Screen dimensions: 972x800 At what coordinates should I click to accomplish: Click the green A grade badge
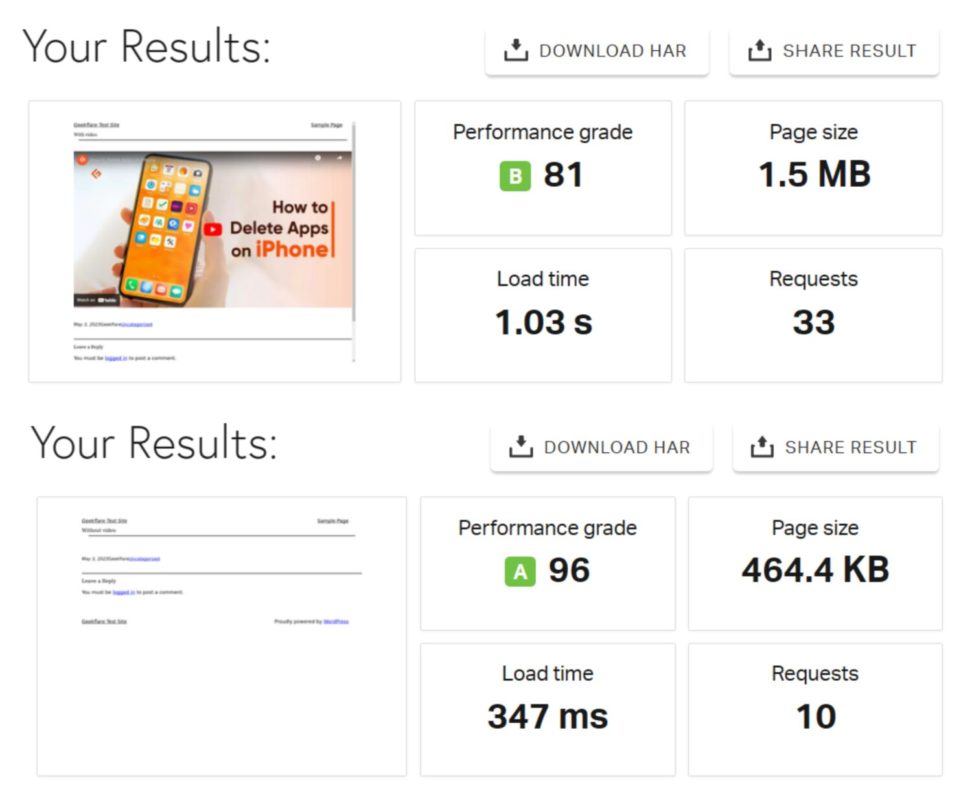(520, 571)
